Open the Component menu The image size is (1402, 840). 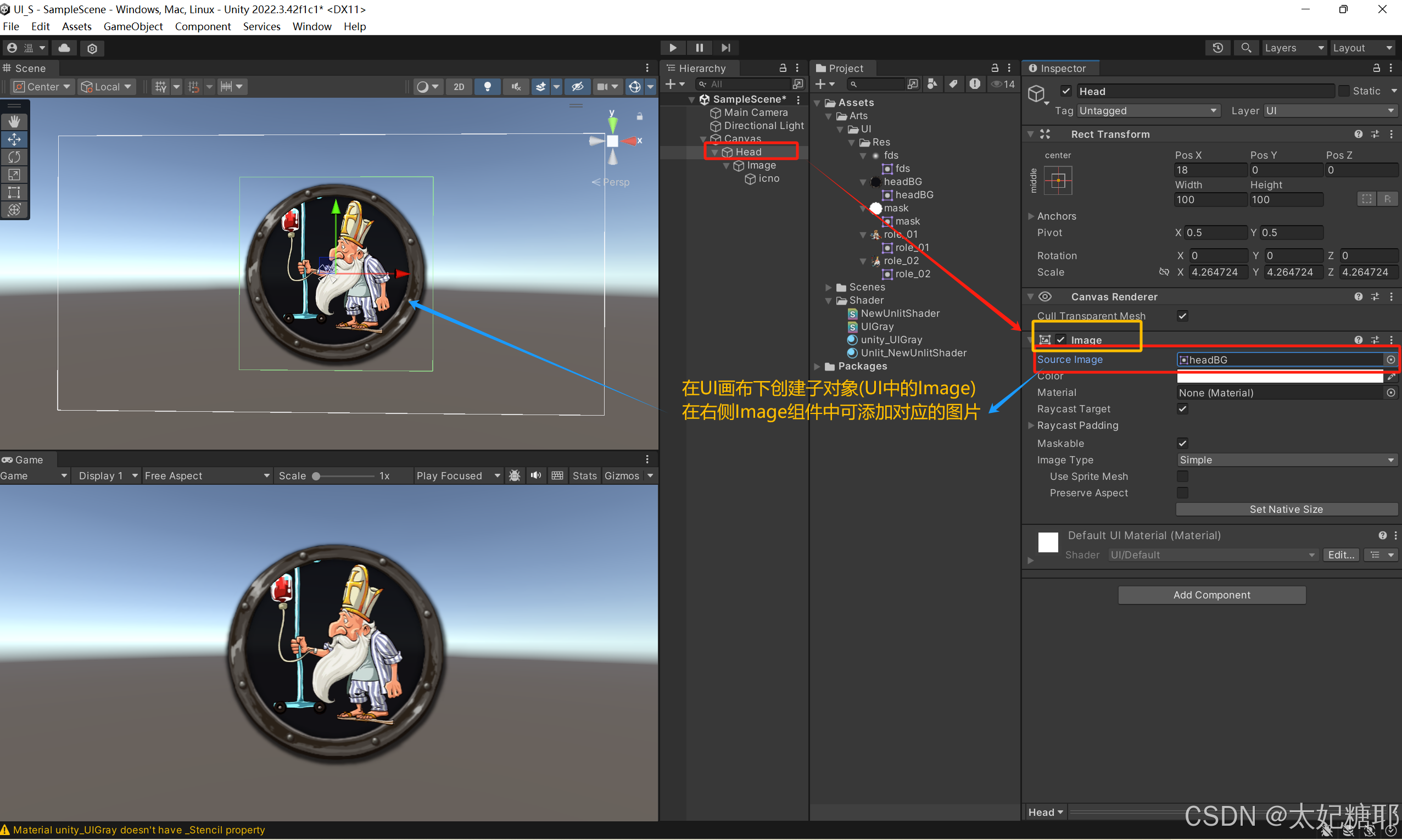point(203,26)
